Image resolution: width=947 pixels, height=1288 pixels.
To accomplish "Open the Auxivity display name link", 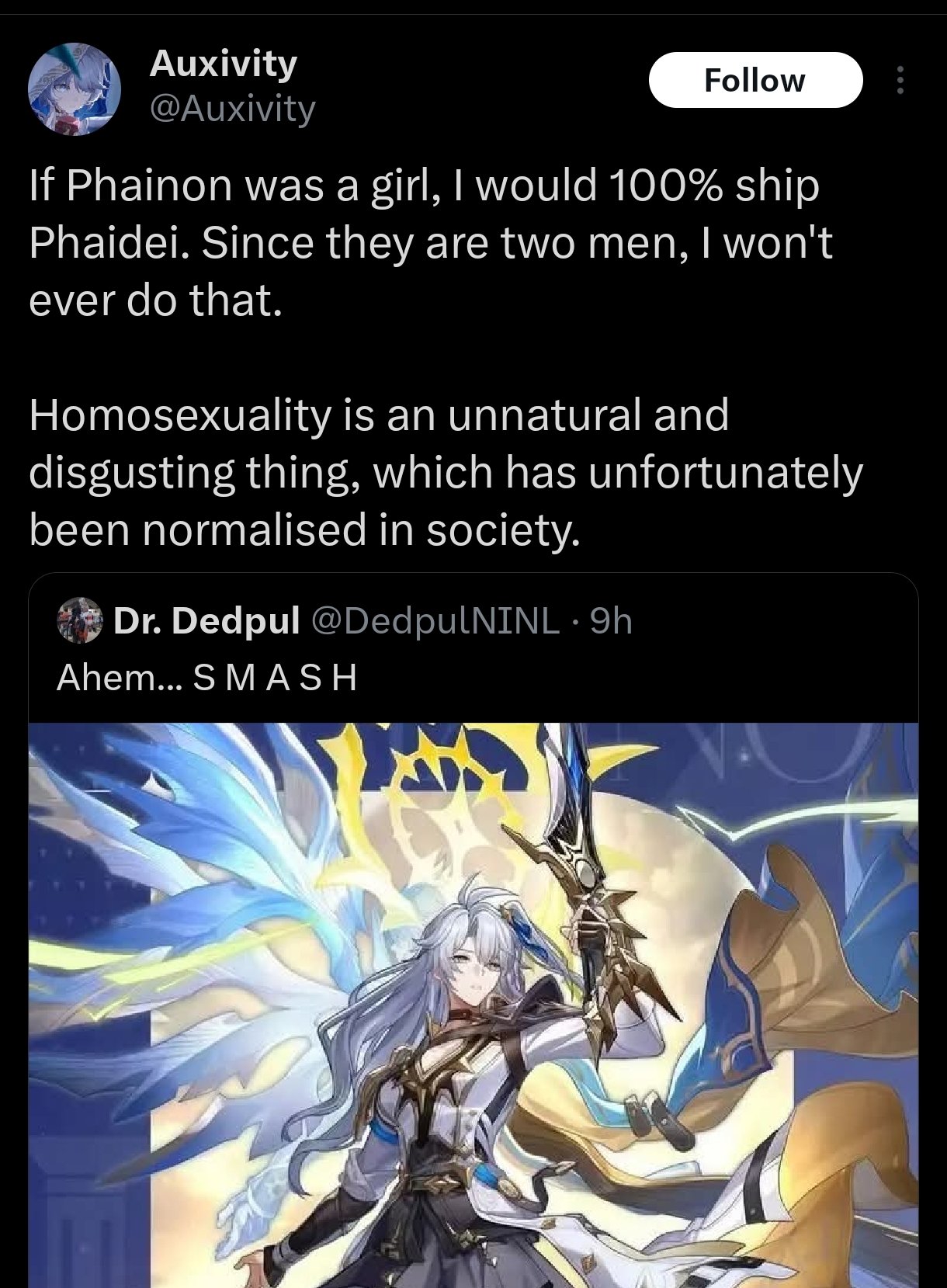I will [223, 64].
